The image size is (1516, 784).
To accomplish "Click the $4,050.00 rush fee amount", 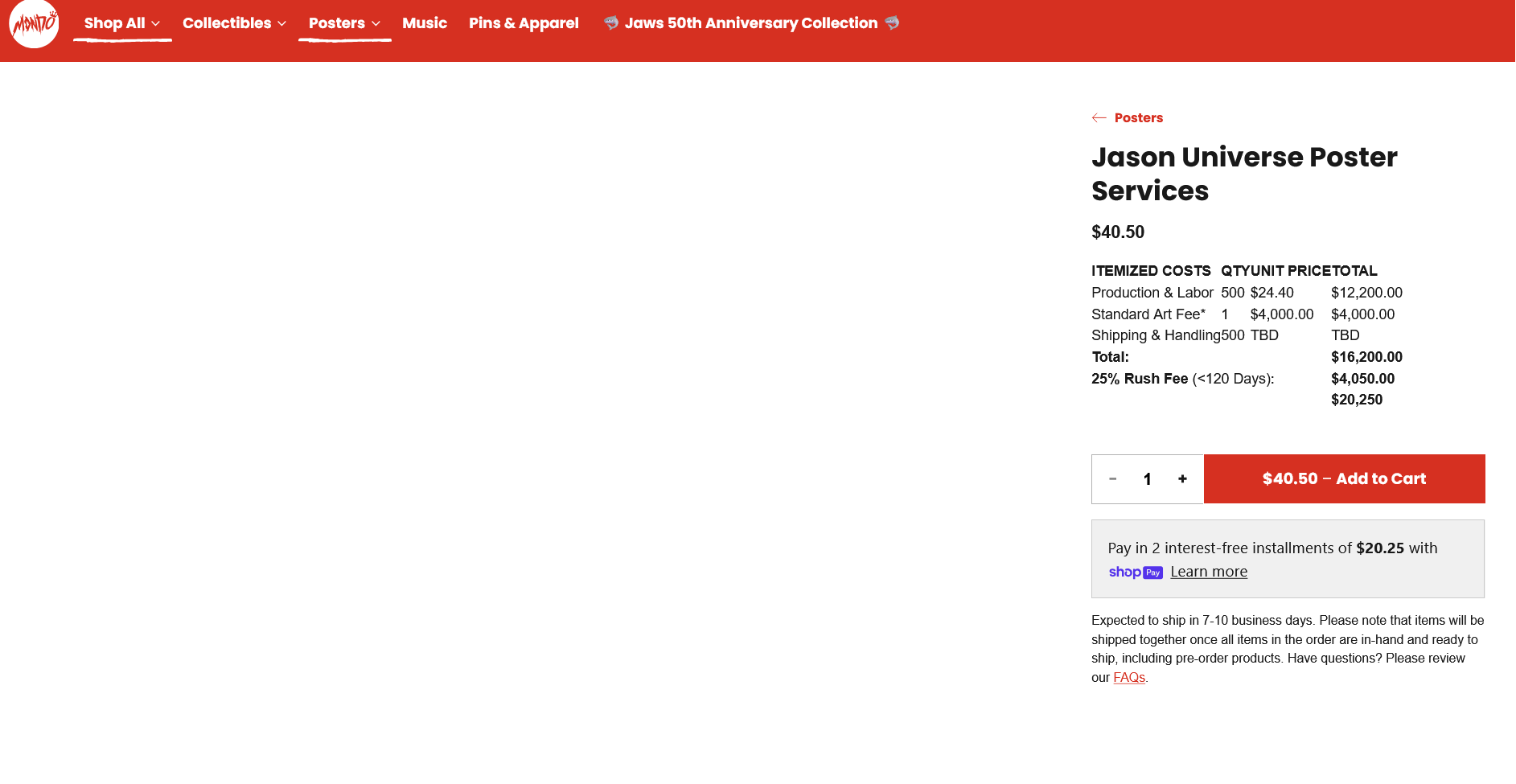I will 1363,379.
